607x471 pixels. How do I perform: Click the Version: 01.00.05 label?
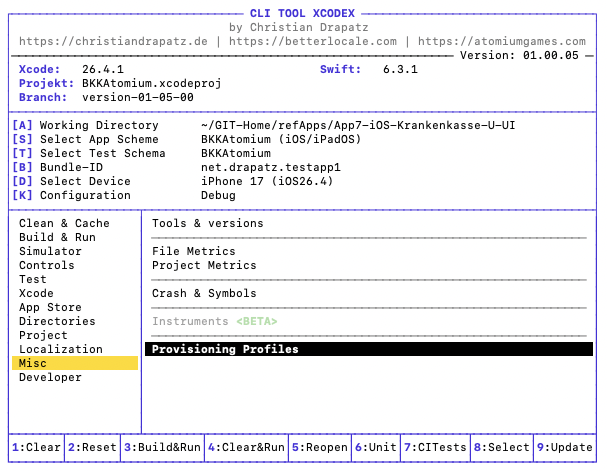click(x=520, y=55)
